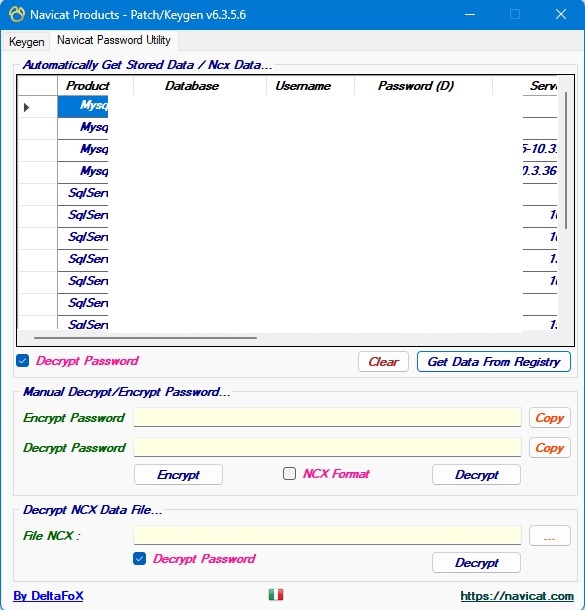Click the Encrypt button
The width and height of the screenshot is (585, 610).
179,475
